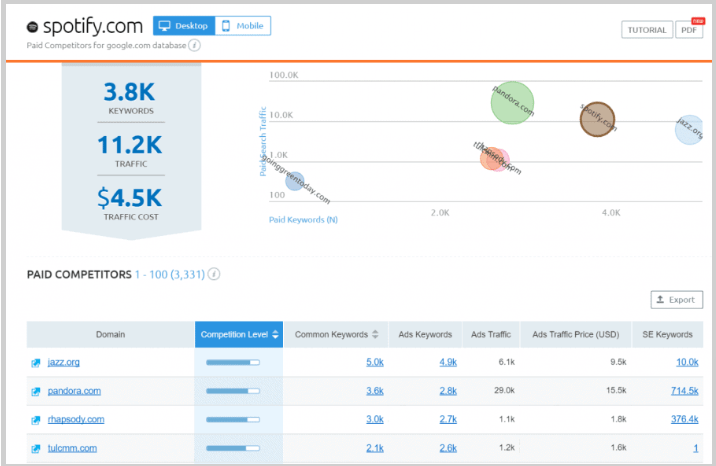Click info icon beside google.com database

coord(195,45)
